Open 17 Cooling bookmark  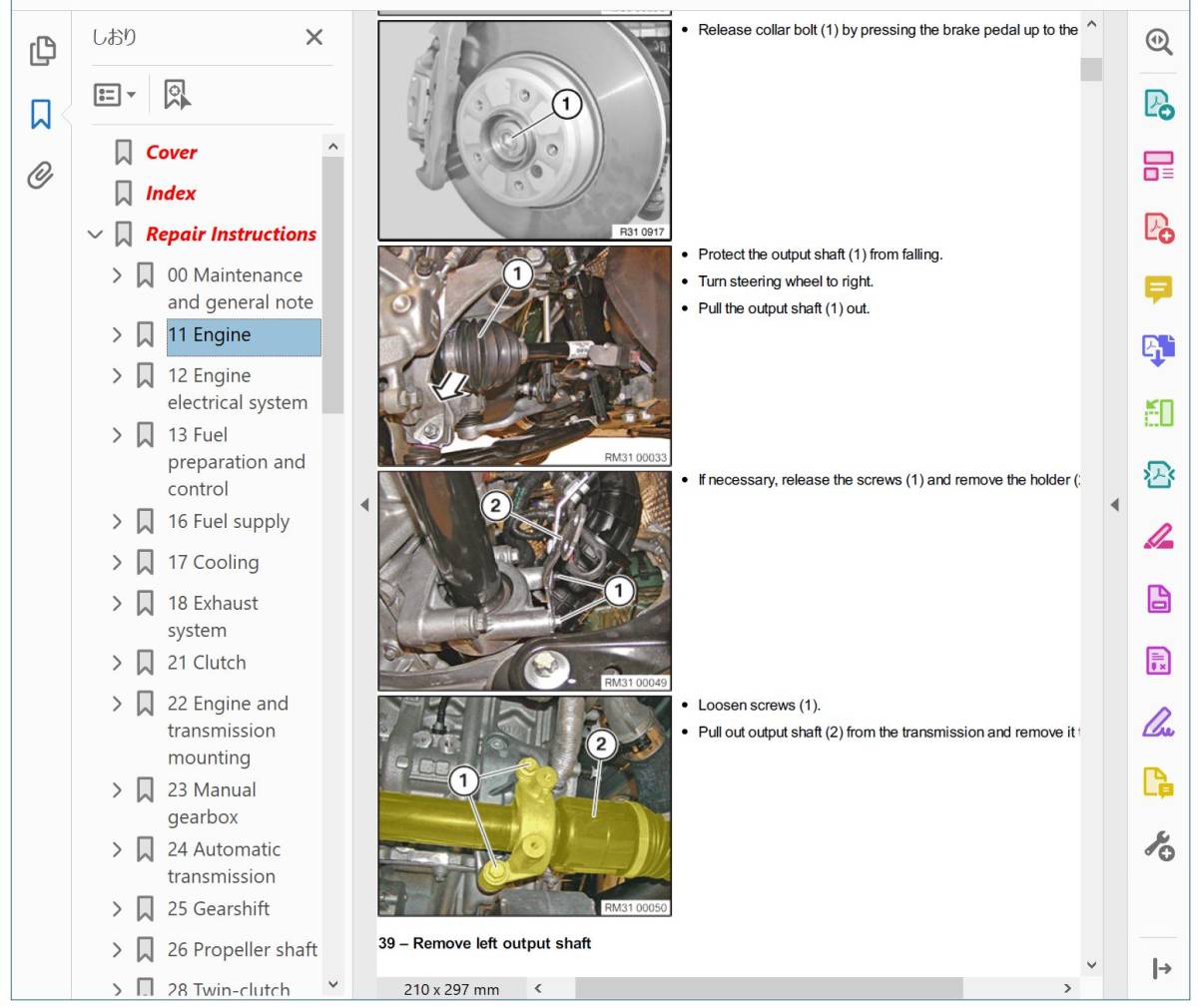(x=213, y=563)
